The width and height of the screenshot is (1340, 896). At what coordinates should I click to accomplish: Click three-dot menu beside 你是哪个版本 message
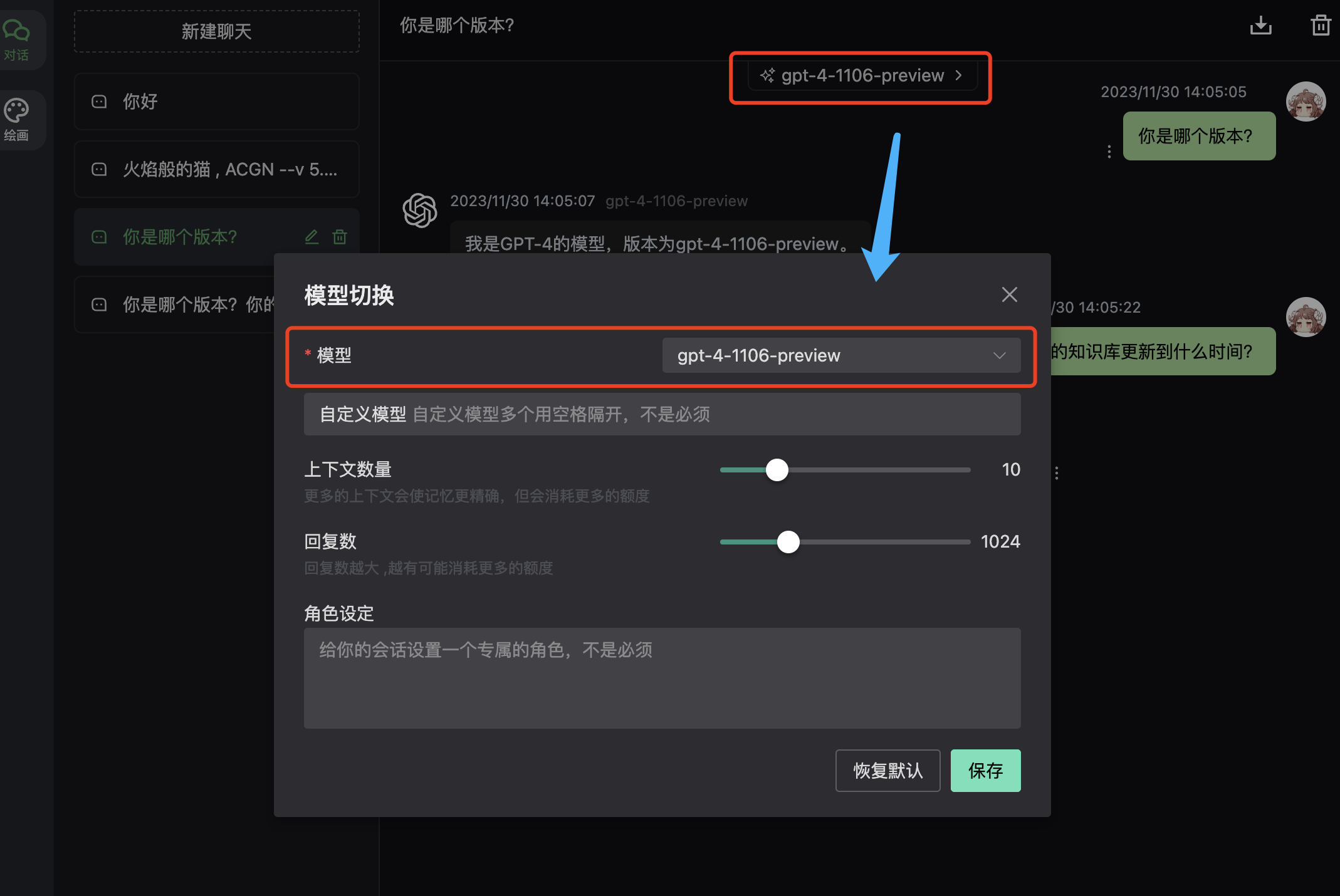[x=1109, y=152]
